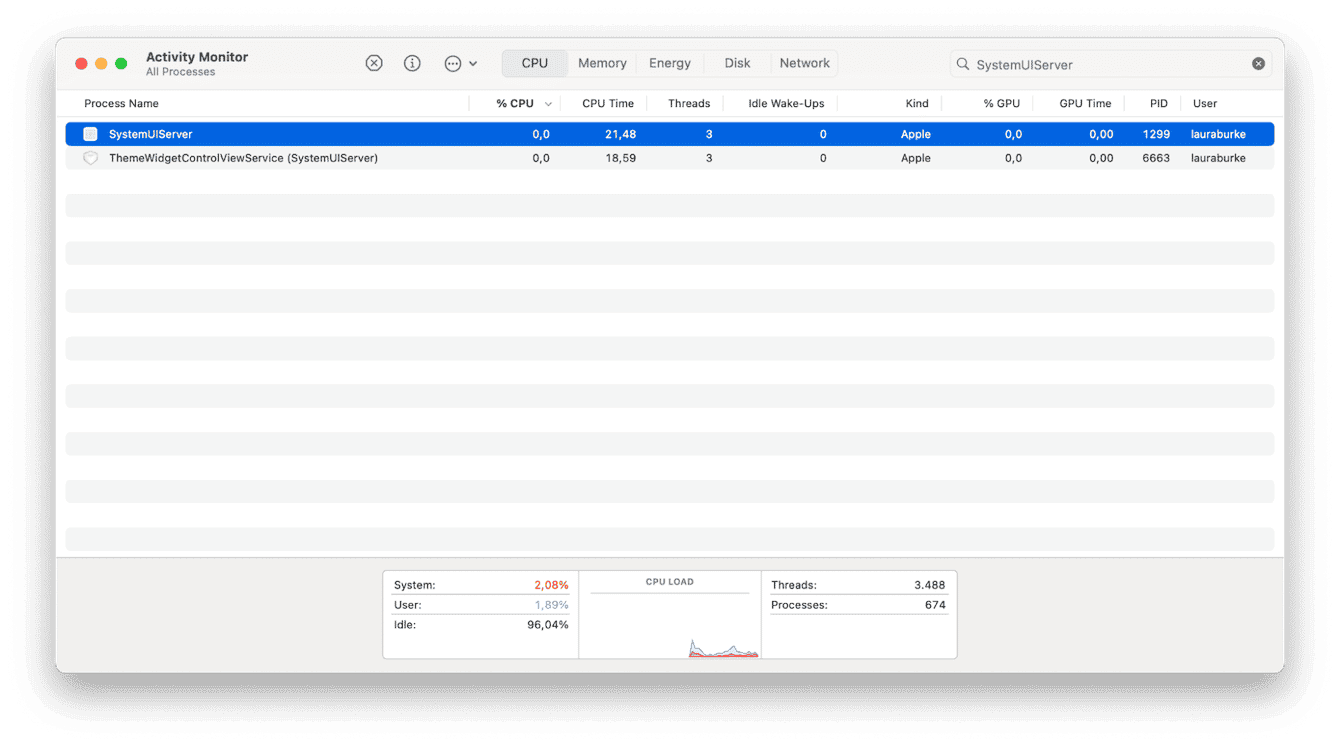1340x747 pixels.
Task: Open the Network tab
Action: point(804,62)
